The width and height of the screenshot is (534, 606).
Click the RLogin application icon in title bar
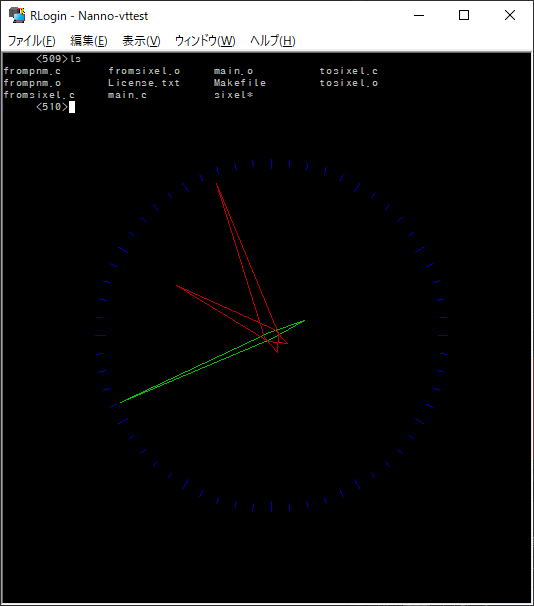(17, 15)
